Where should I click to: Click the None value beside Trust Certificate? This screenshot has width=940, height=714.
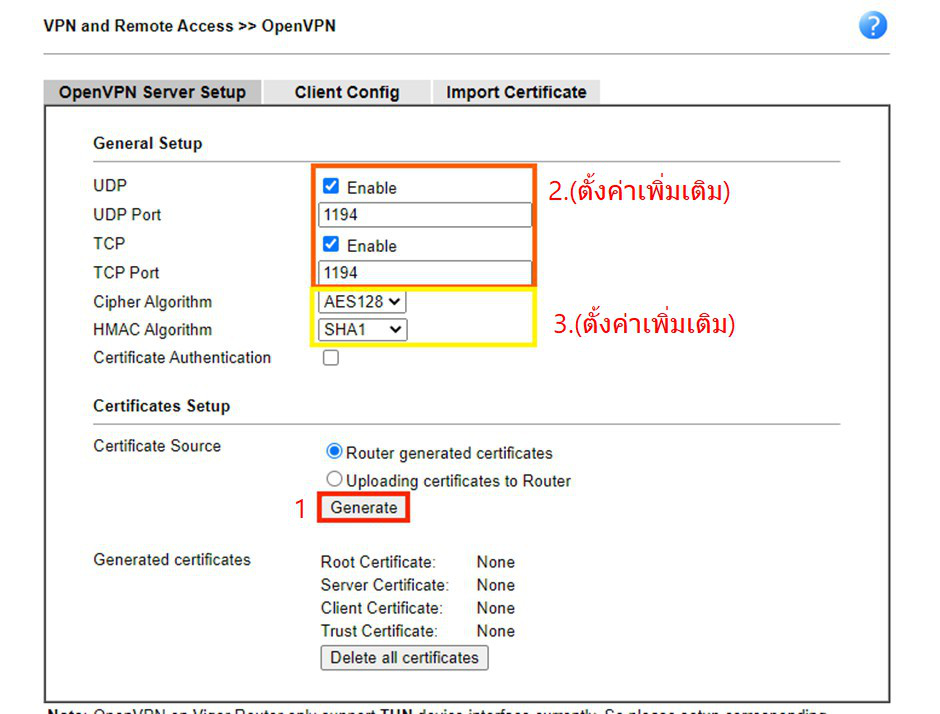496,631
